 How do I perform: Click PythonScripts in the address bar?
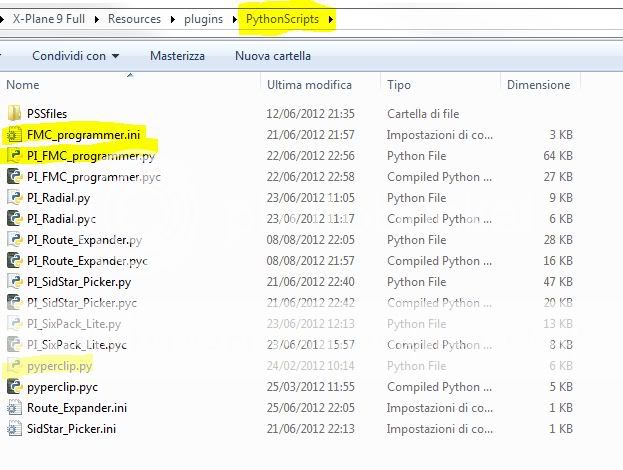[x=282, y=19]
